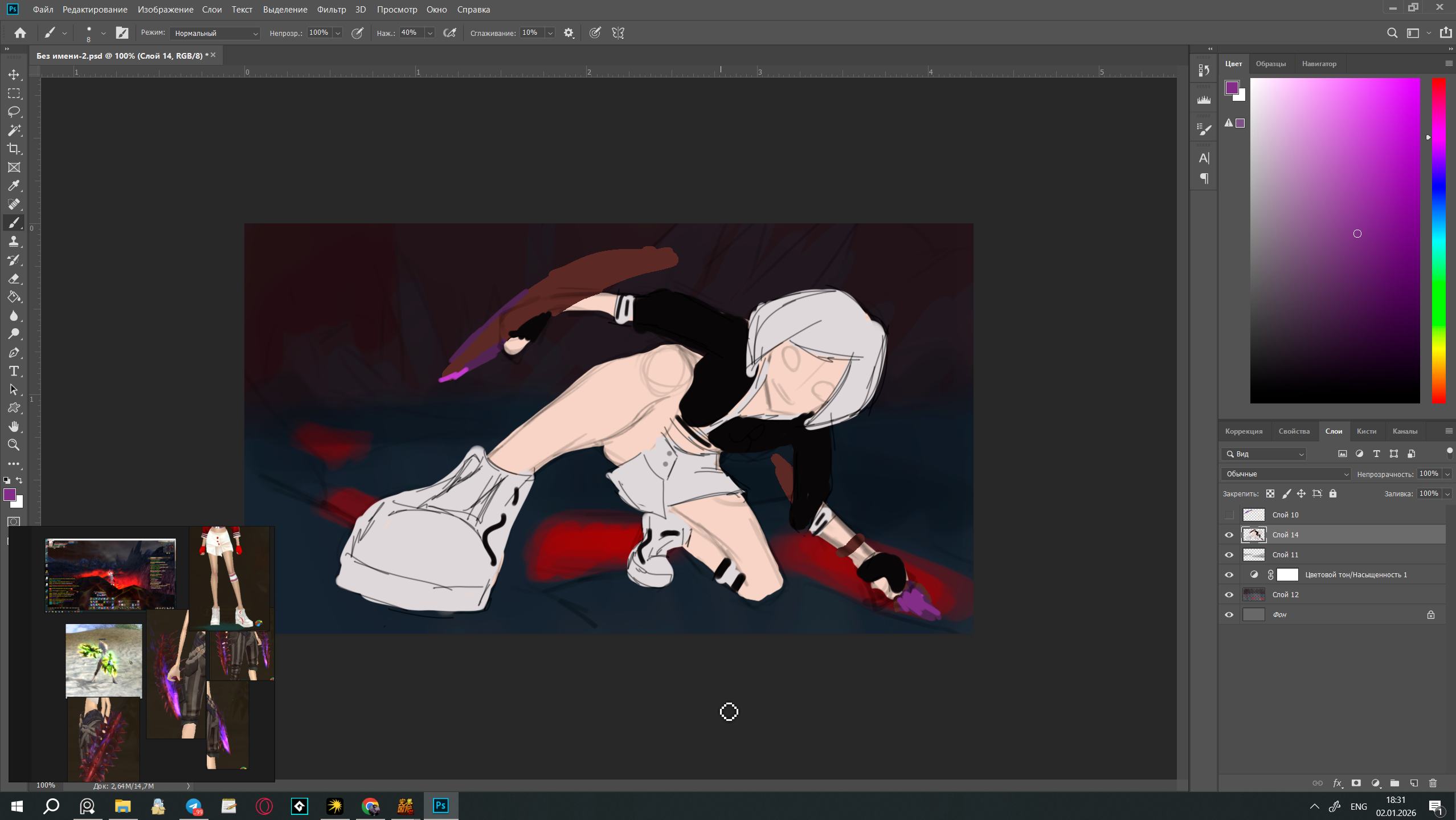Expand the layer Непрозрачность dropdown arrow

(1447, 474)
